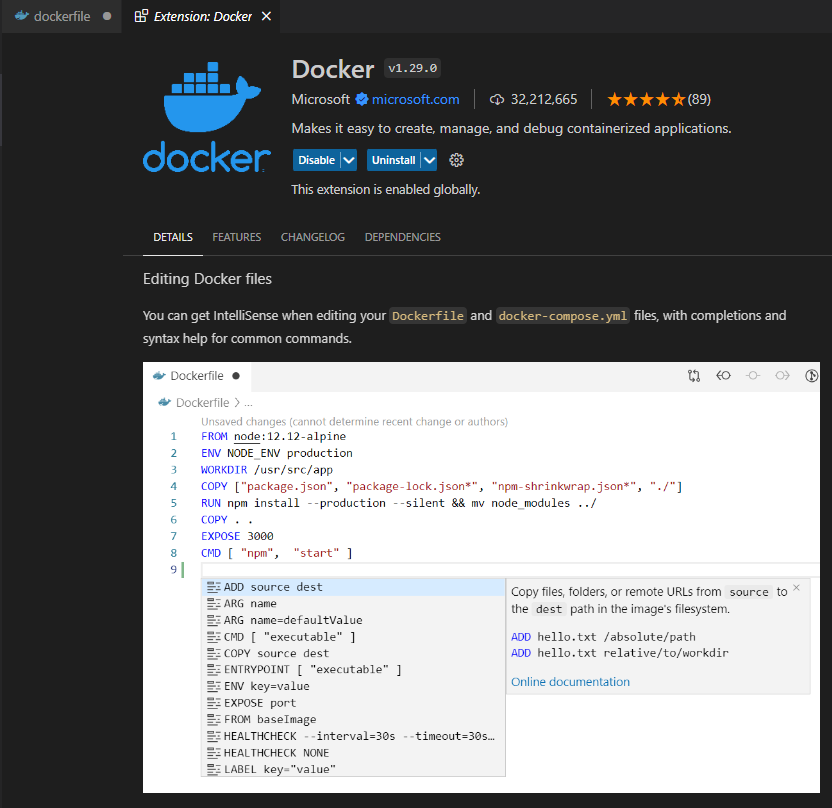Open the five-star rating reviews
832x808 pixels.
(x=658, y=99)
